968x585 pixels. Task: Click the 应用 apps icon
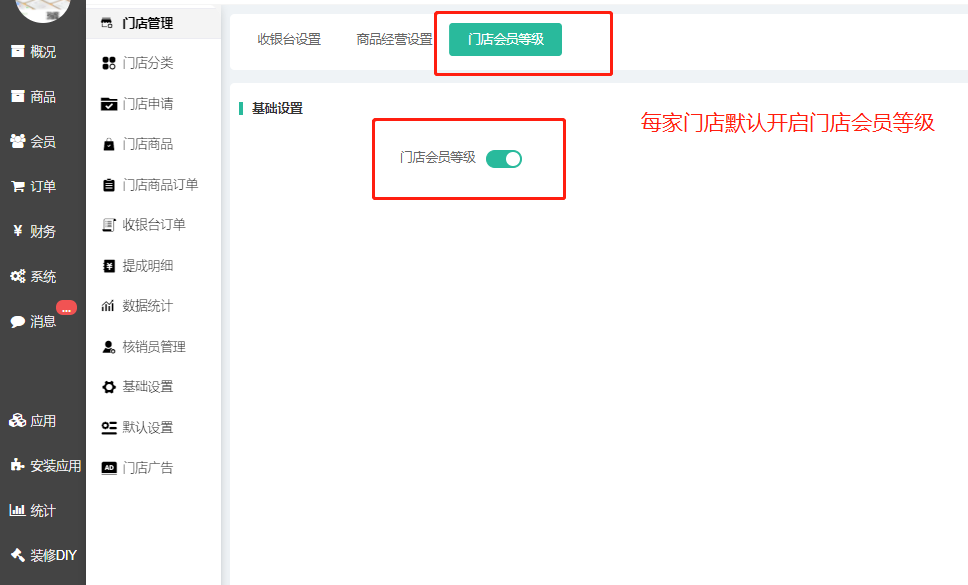(x=17, y=421)
